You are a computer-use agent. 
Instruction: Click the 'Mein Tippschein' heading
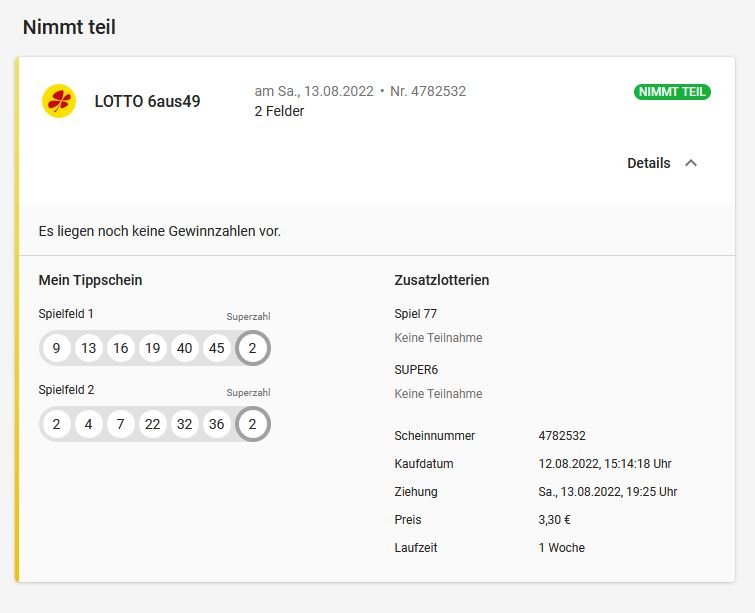point(91,280)
